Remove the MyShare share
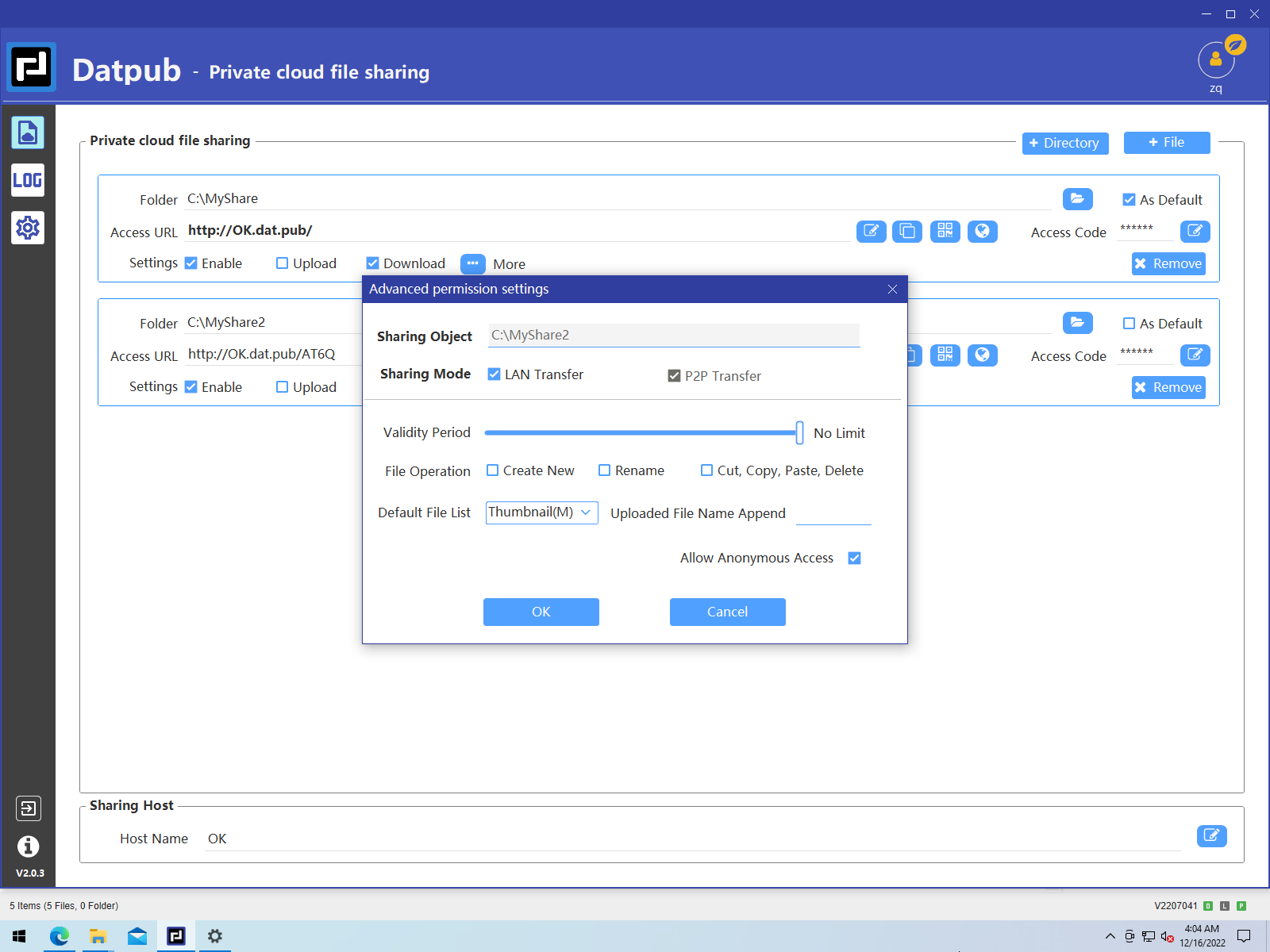 pos(1168,263)
